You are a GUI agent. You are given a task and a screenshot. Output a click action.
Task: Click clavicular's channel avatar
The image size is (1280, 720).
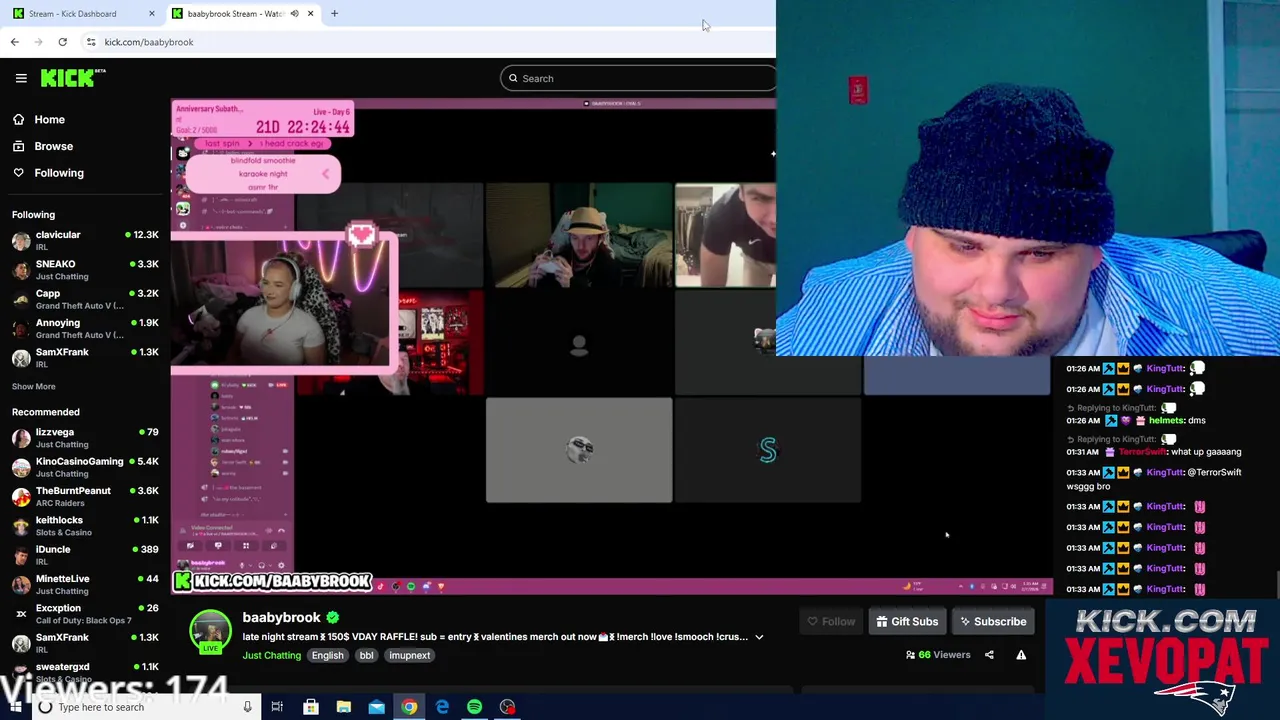pyautogui.click(x=21, y=240)
